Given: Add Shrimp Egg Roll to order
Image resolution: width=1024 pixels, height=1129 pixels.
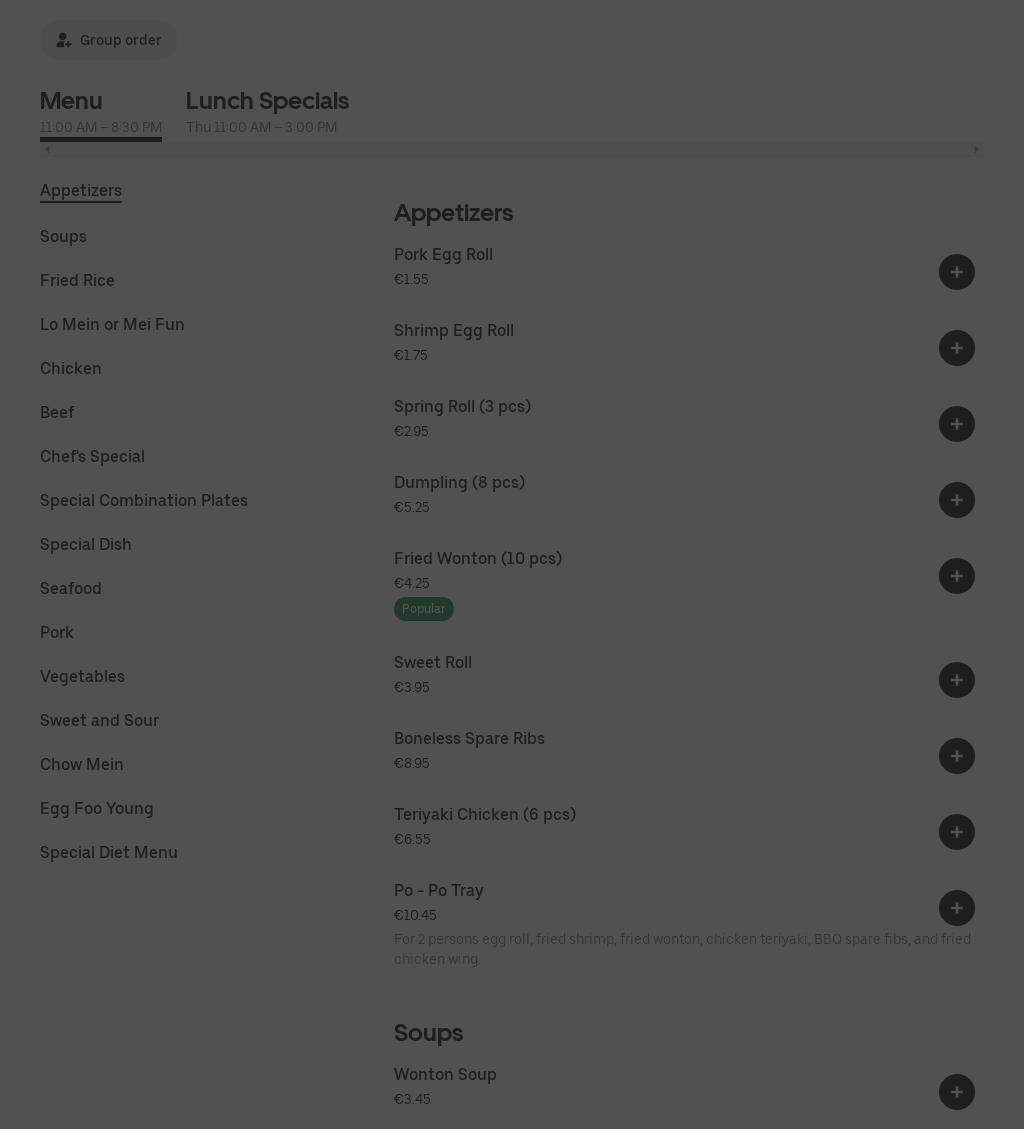Looking at the screenshot, I should click(x=956, y=348).
